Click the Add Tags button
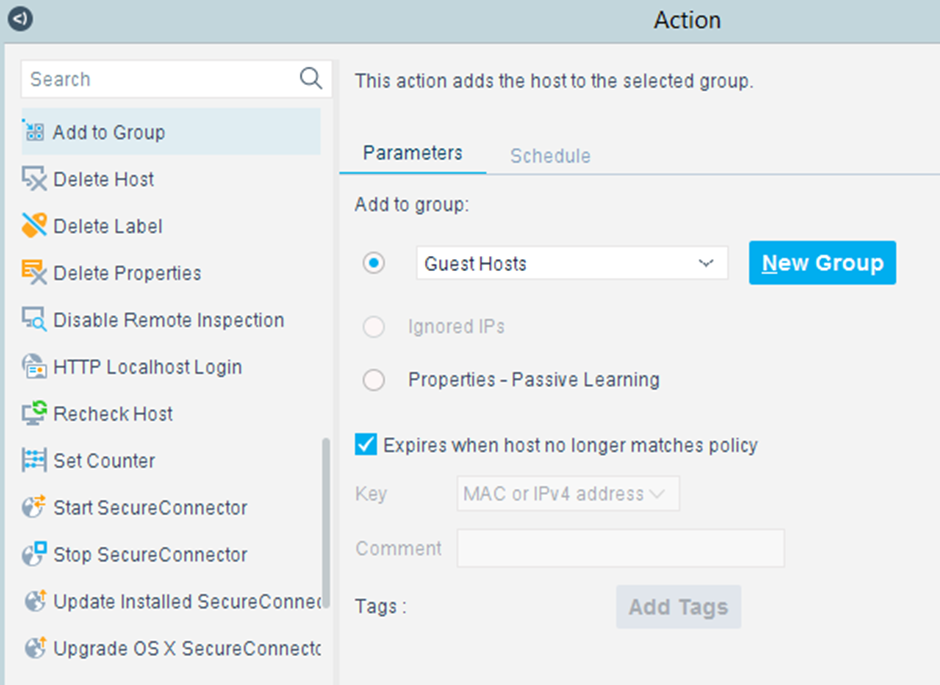This screenshot has height=685, width=940. pos(678,606)
